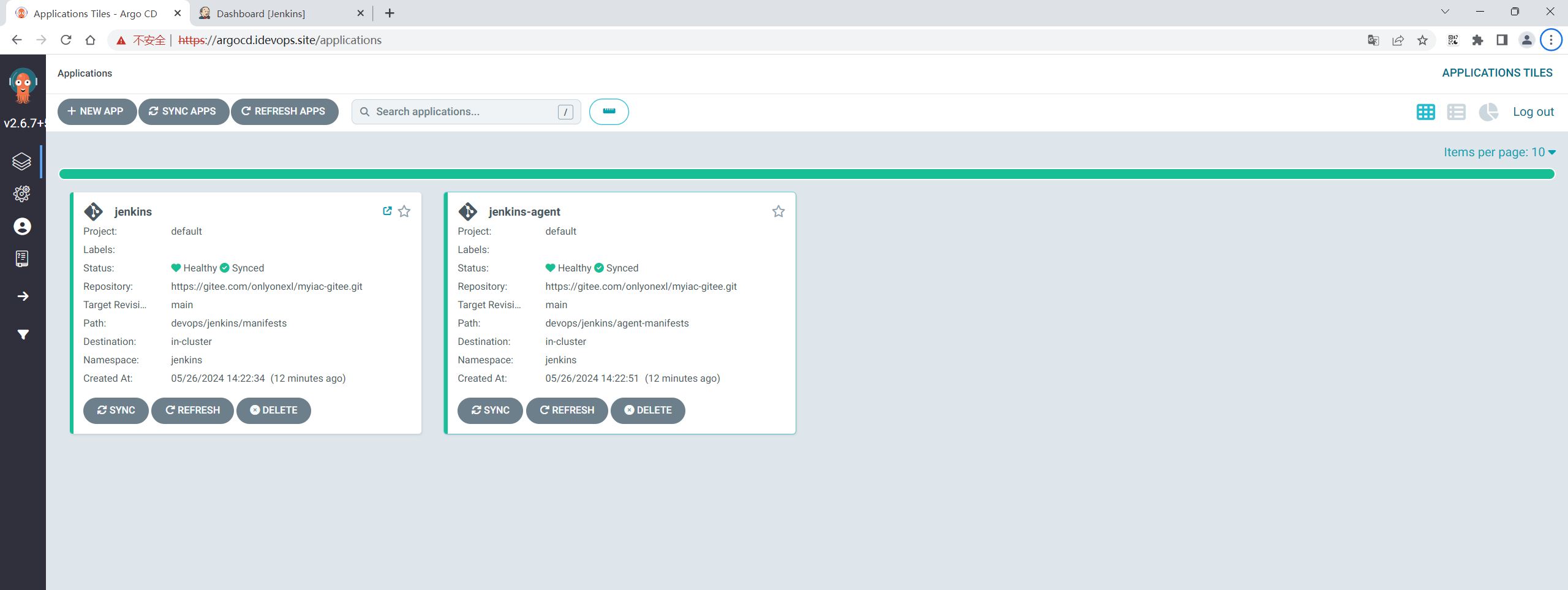Open the jenkins application title
Image resolution: width=1568 pixels, height=590 pixels.
[x=133, y=211]
